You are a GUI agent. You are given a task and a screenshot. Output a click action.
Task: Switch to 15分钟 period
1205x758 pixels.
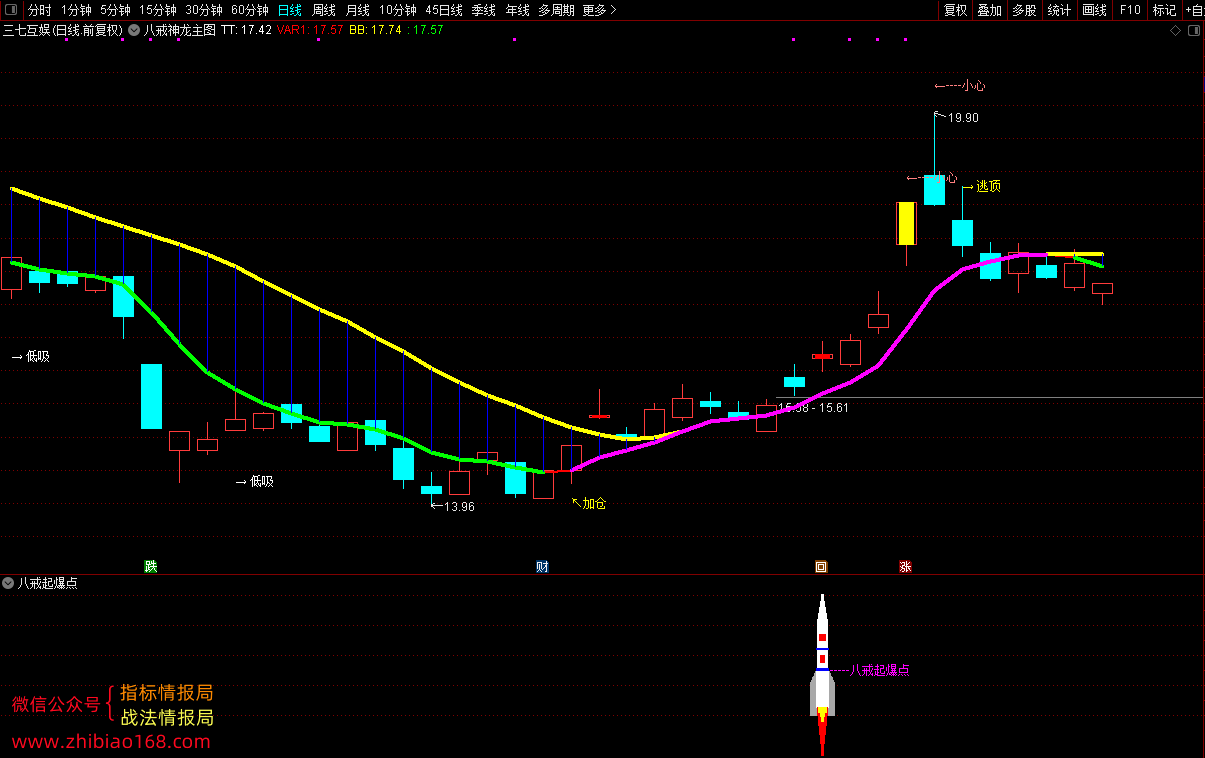(x=158, y=10)
